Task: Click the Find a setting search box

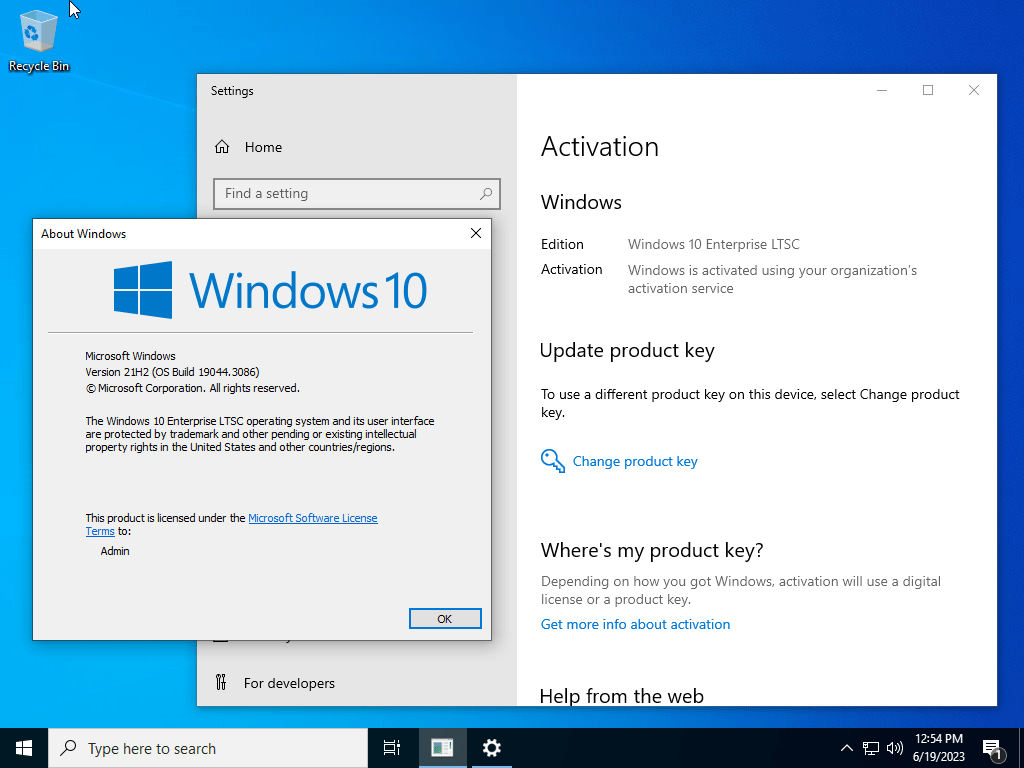Action: coord(357,193)
